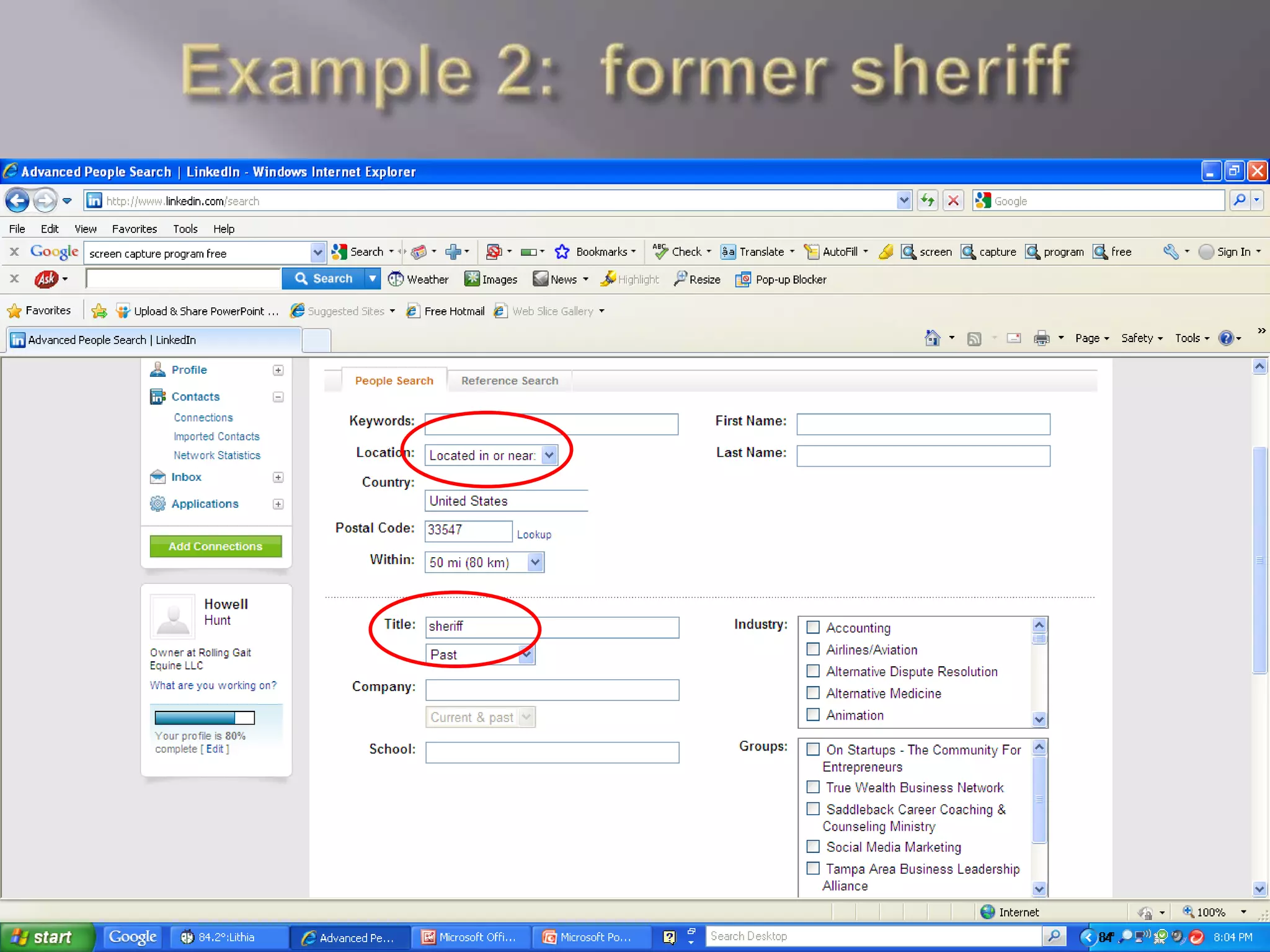This screenshot has height=952, width=1270.
Task: Check the Tampa Area Business Leadership Alliance checkbox
Action: tap(813, 868)
